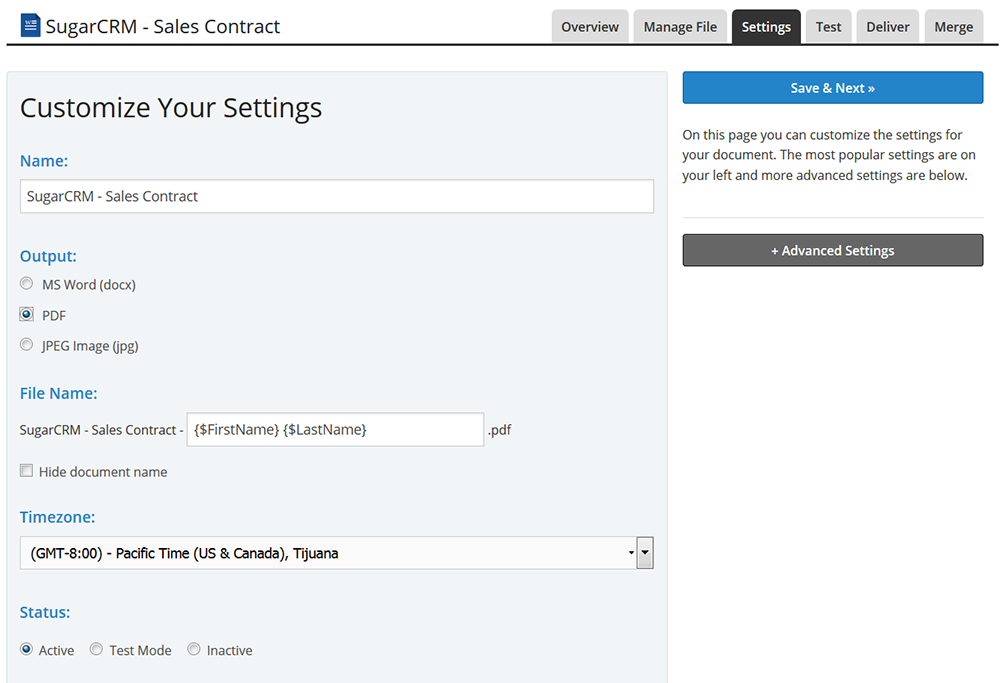Image resolution: width=1008 pixels, height=683 pixels.
Task: Go to the Test tab
Action: point(828,27)
